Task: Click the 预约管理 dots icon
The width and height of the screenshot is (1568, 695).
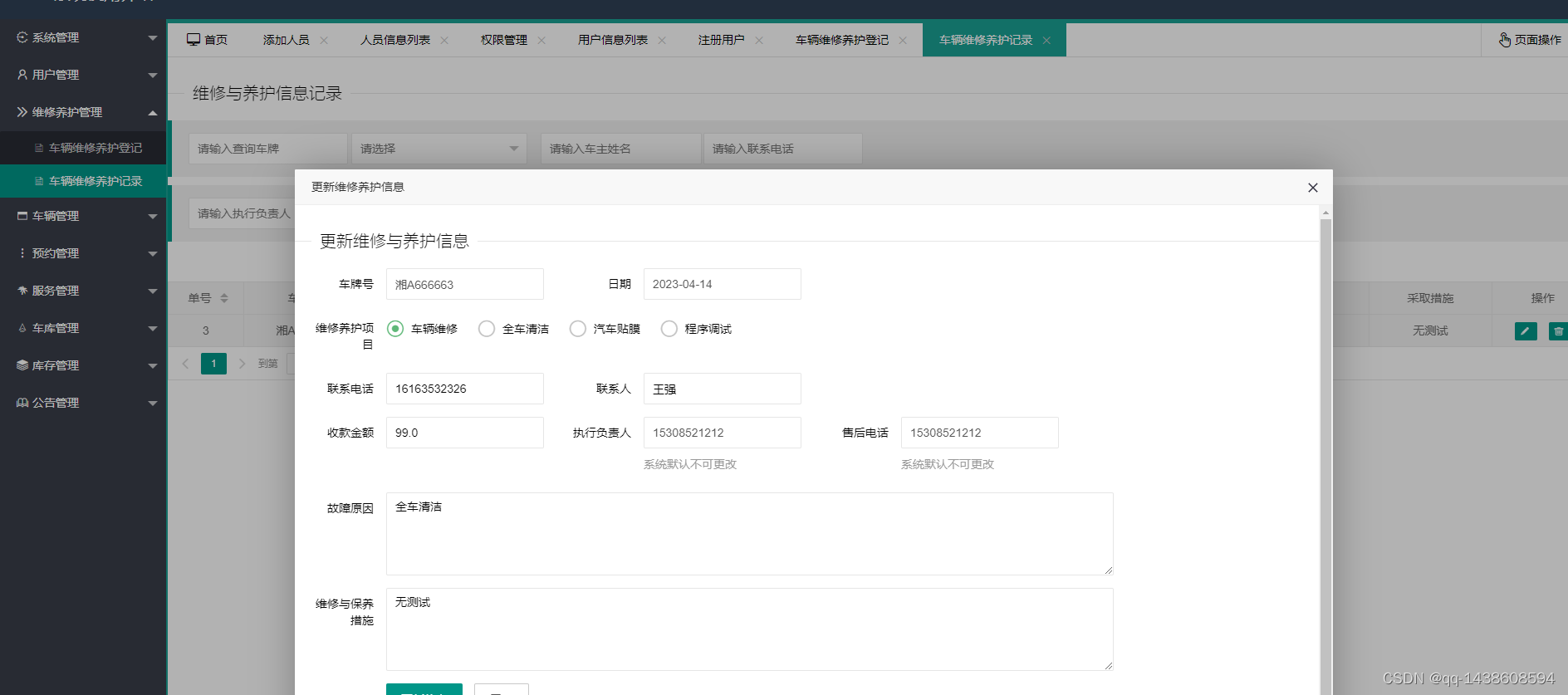Action: 22,253
